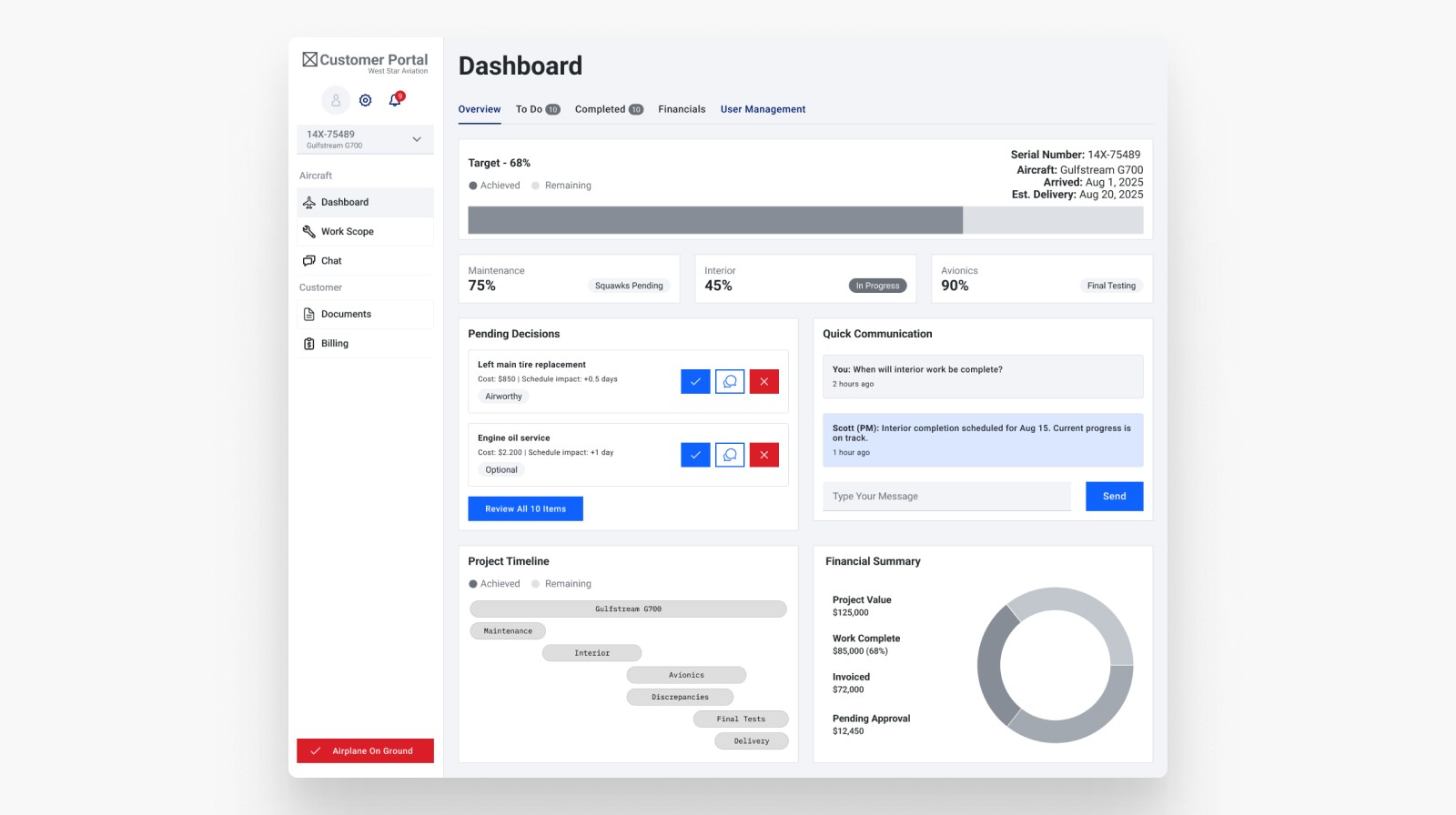
Task: Click Achieved legend in Project Timeline
Action: (494, 584)
